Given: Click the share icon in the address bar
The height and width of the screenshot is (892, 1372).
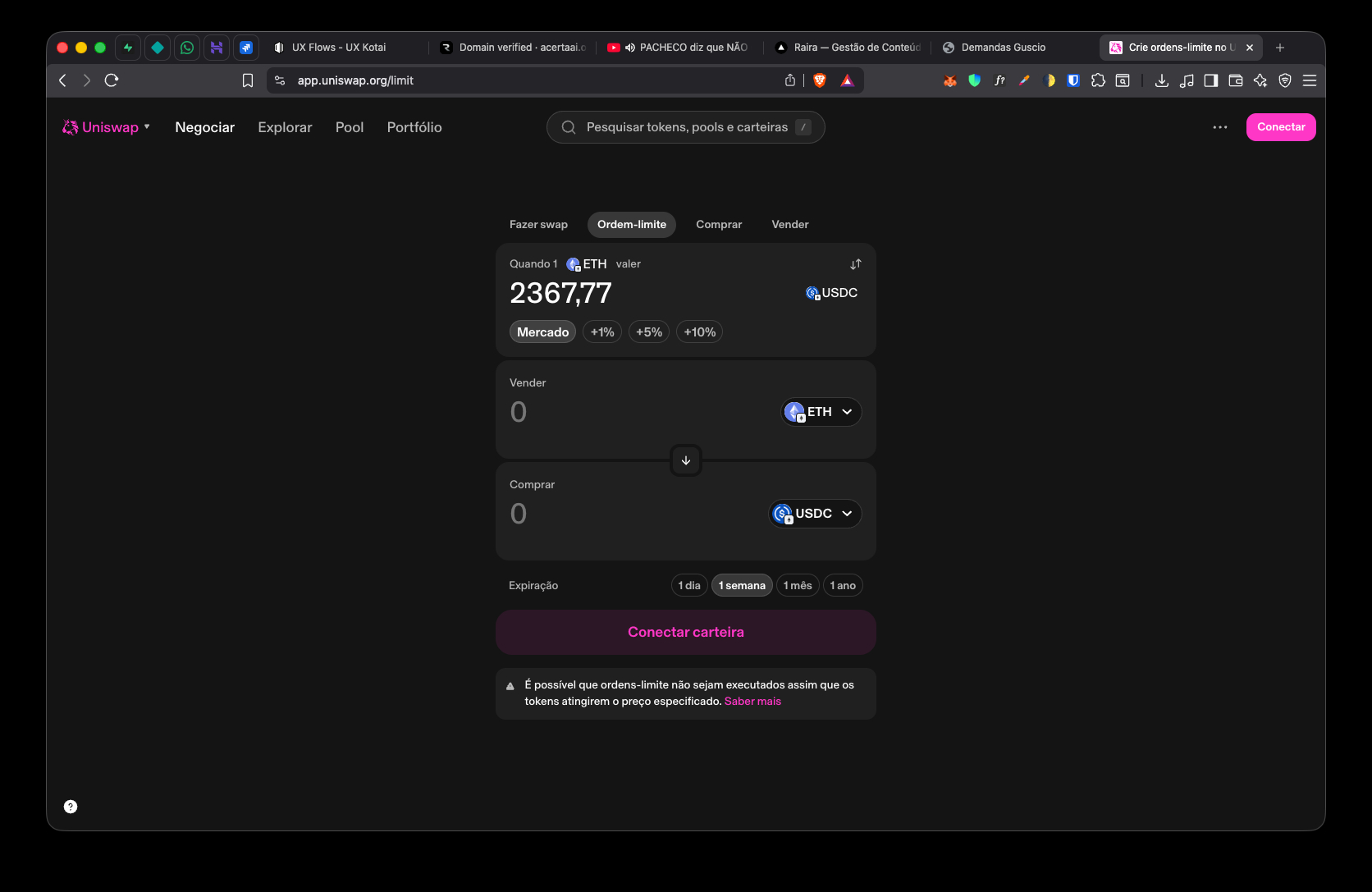Looking at the screenshot, I should 790,80.
